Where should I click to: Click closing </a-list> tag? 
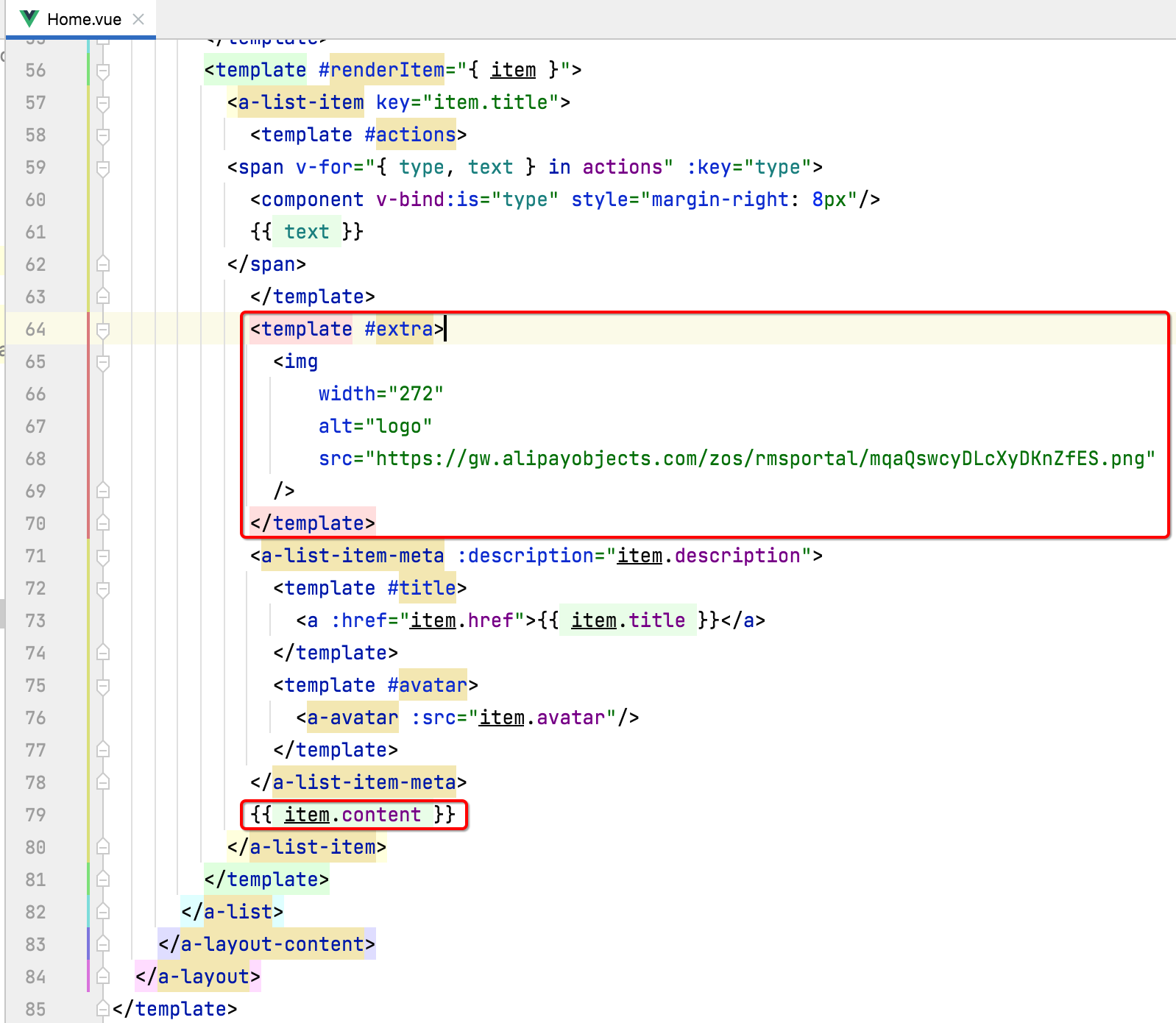click(x=232, y=912)
